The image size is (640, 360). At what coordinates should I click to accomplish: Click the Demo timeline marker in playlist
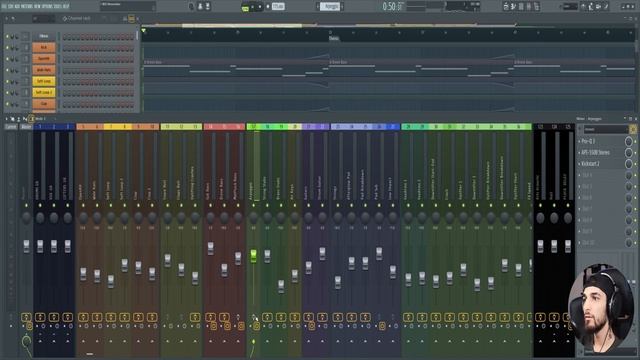[334, 38]
